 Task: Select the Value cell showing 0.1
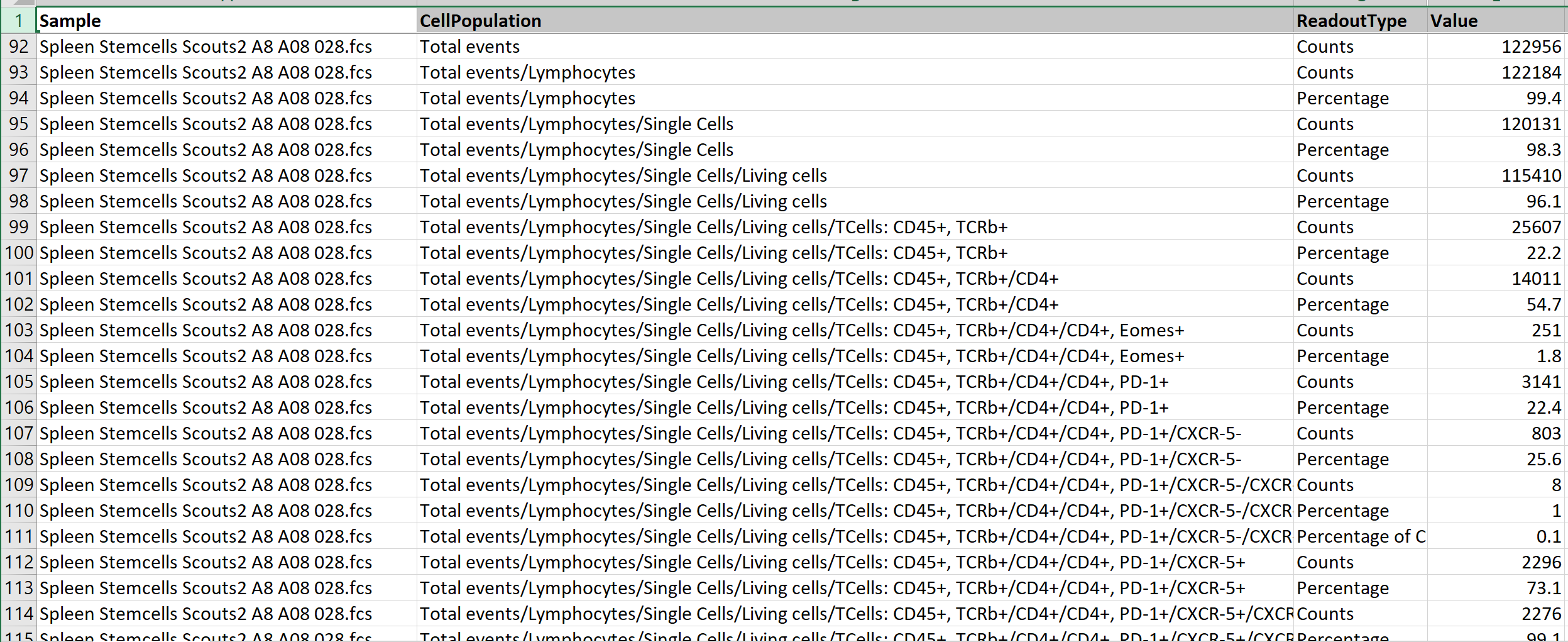[x=1496, y=536]
